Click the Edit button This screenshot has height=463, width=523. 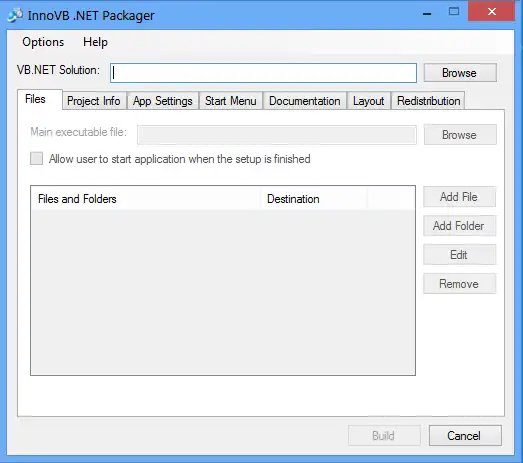coord(459,255)
